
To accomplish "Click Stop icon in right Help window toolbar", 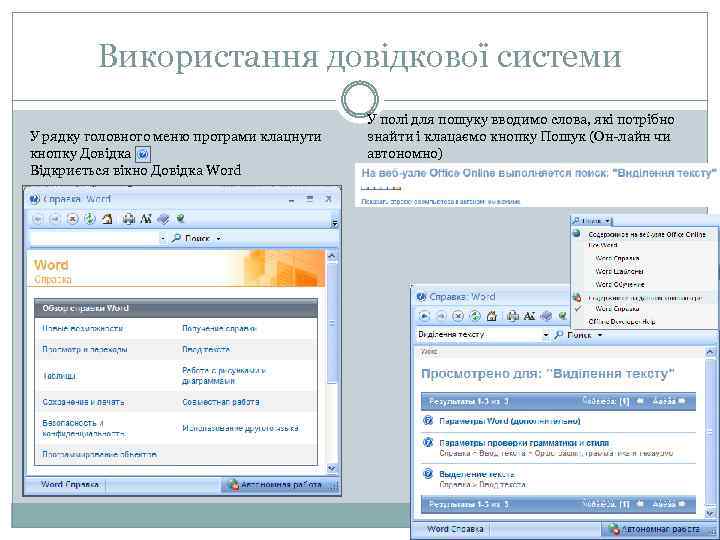I will point(458,316).
